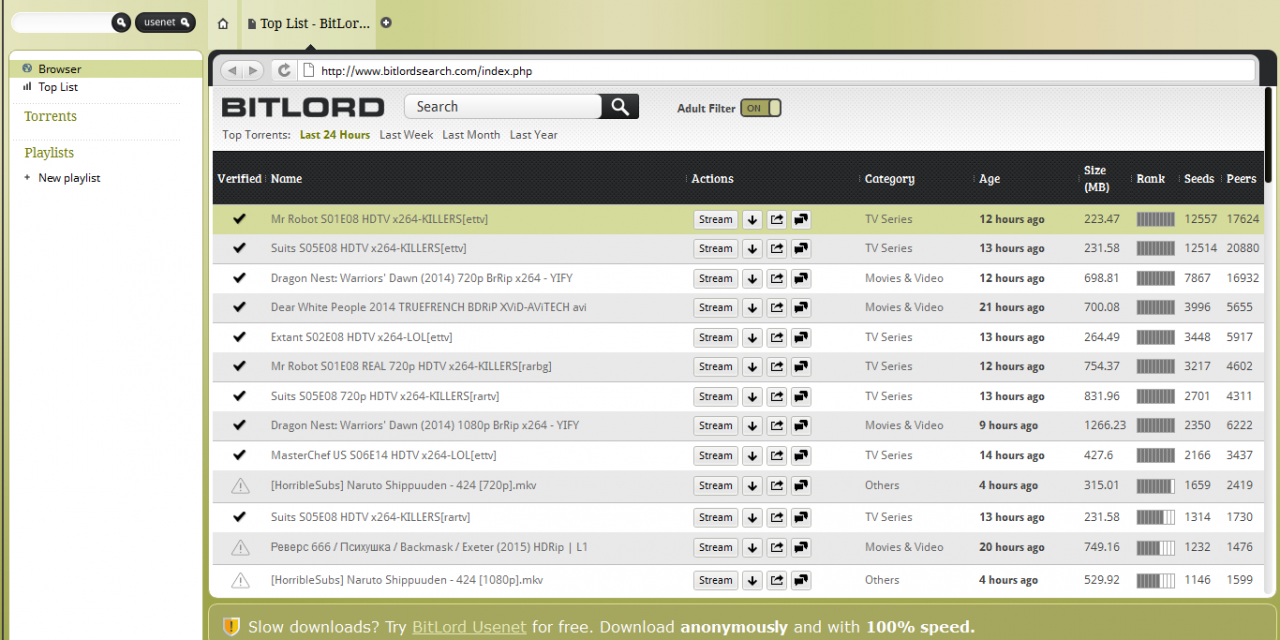The image size is (1280, 640).
Task: Click the home icon beside the tab
Action: (x=223, y=23)
